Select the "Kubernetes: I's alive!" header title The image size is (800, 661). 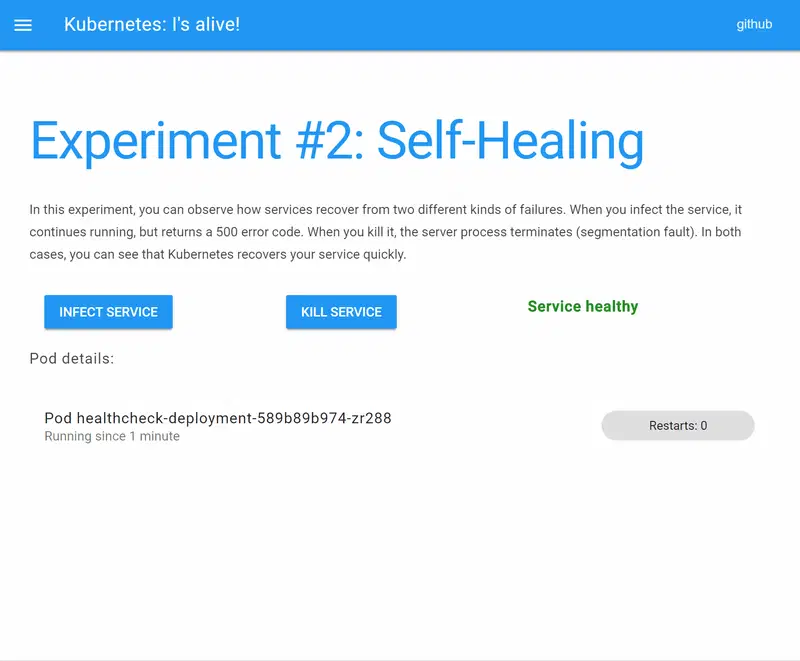coord(152,24)
